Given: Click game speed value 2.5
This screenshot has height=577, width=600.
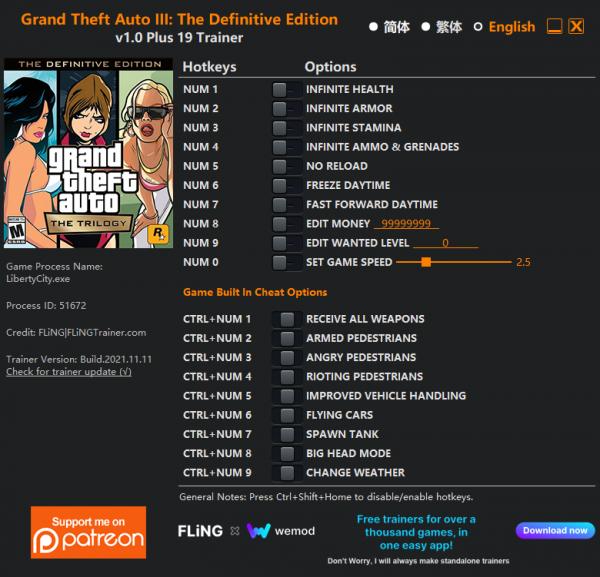Looking at the screenshot, I should click(523, 262).
